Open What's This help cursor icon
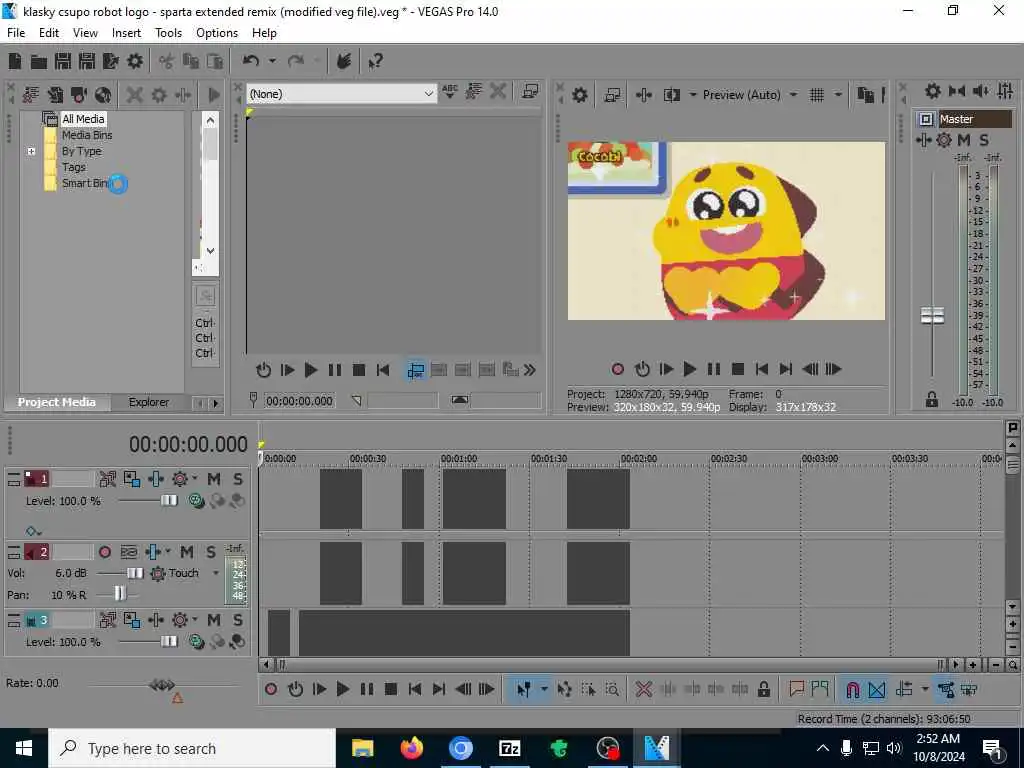Image resolution: width=1024 pixels, height=768 pixels. [375, 61]
